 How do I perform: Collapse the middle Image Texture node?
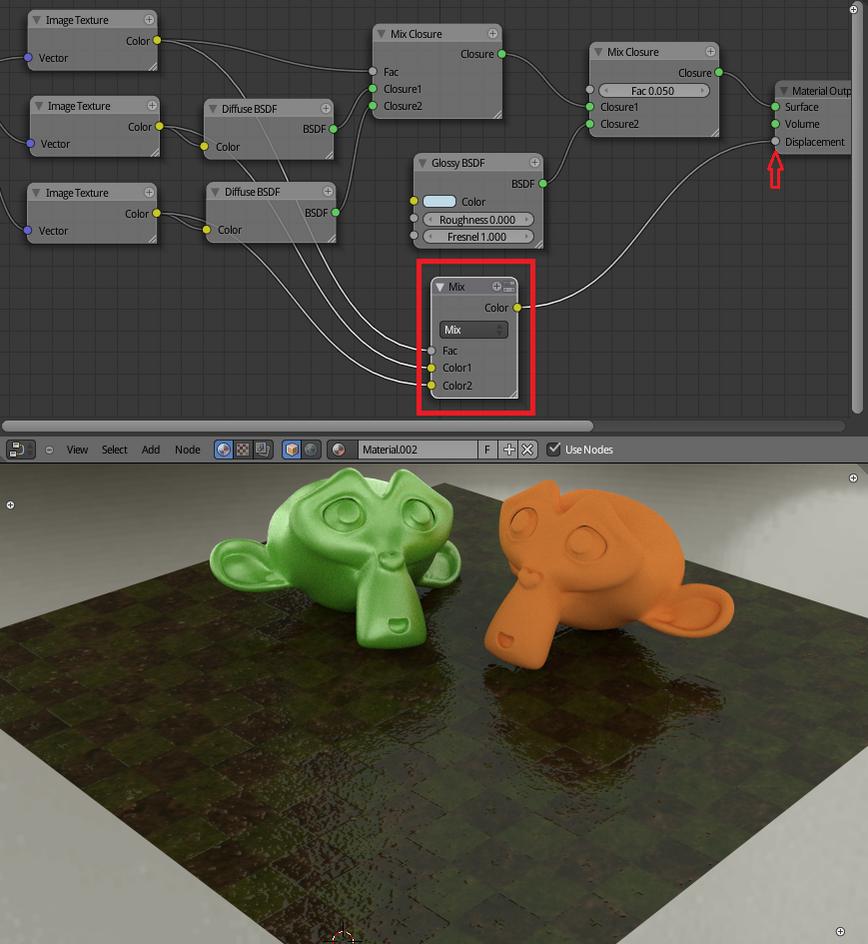coord(39,106)
